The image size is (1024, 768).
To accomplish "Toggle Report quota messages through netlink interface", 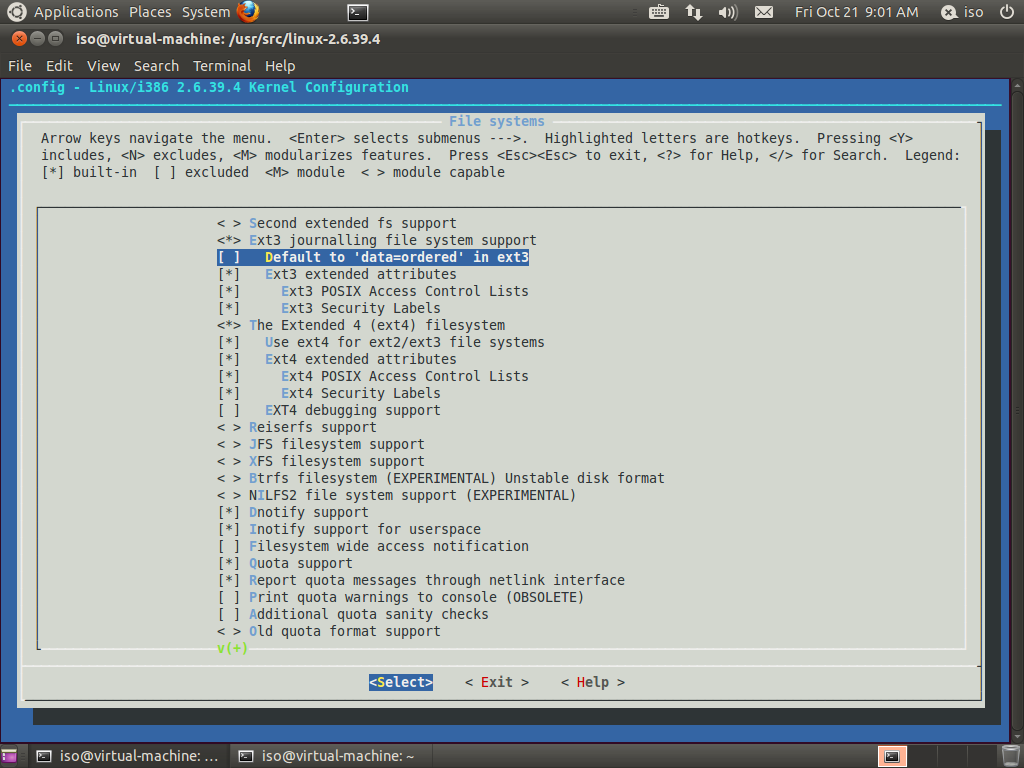I will (x=421, y=580).
